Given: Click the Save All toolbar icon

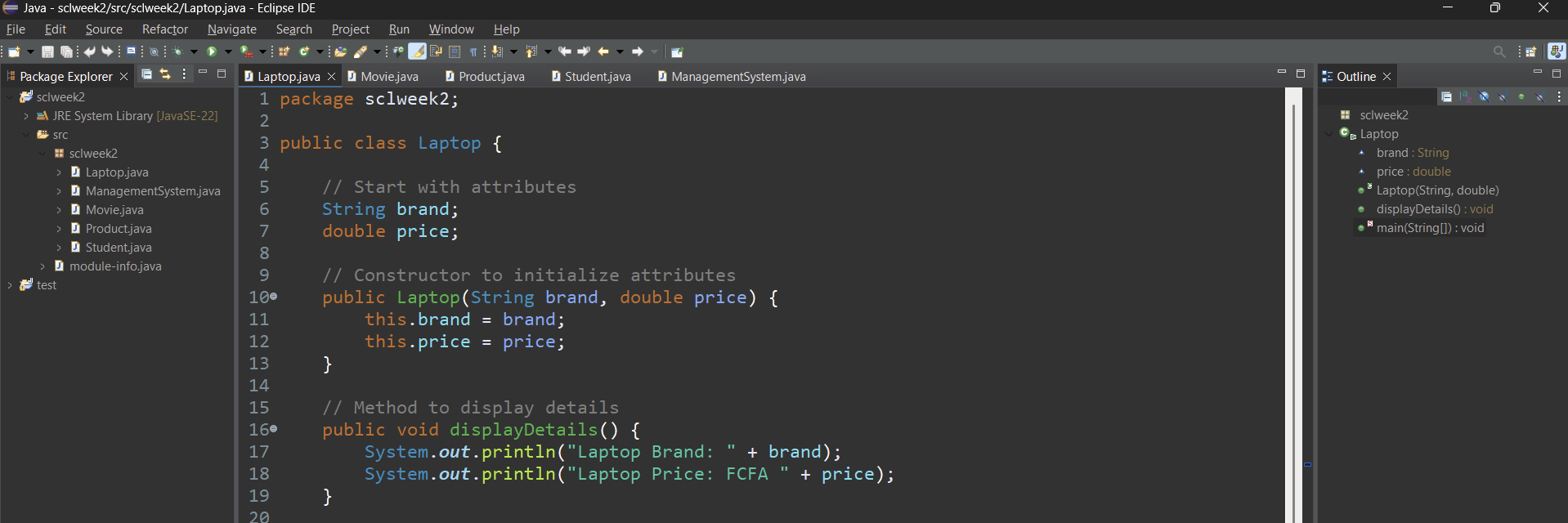Looking at the screenshot, I should pos(67,51).
